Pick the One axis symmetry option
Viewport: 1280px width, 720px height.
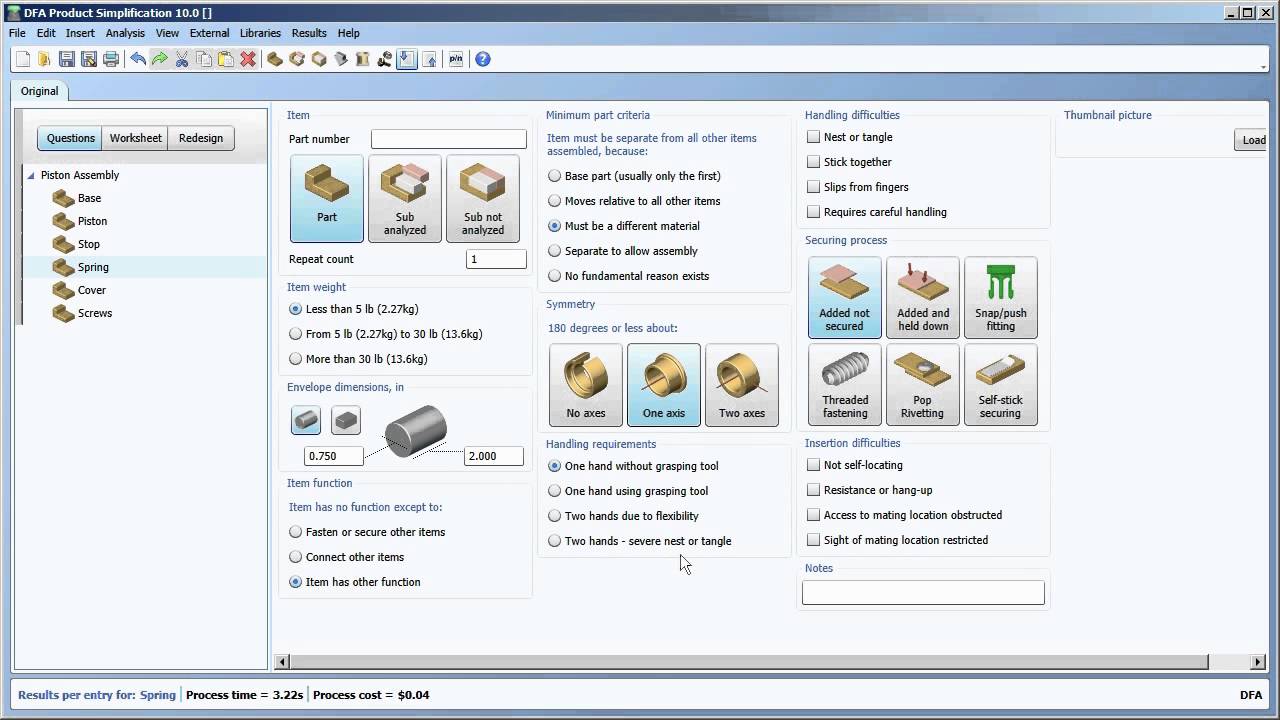click(x=664, y=385)
